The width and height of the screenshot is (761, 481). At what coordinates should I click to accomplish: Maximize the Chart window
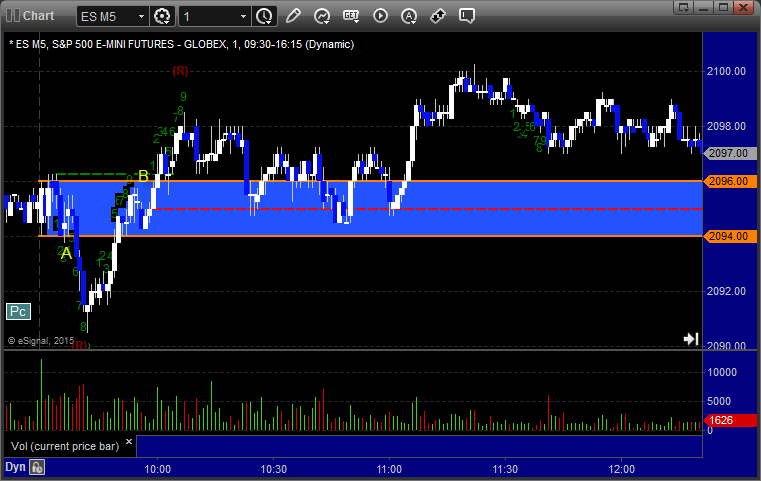723,7
